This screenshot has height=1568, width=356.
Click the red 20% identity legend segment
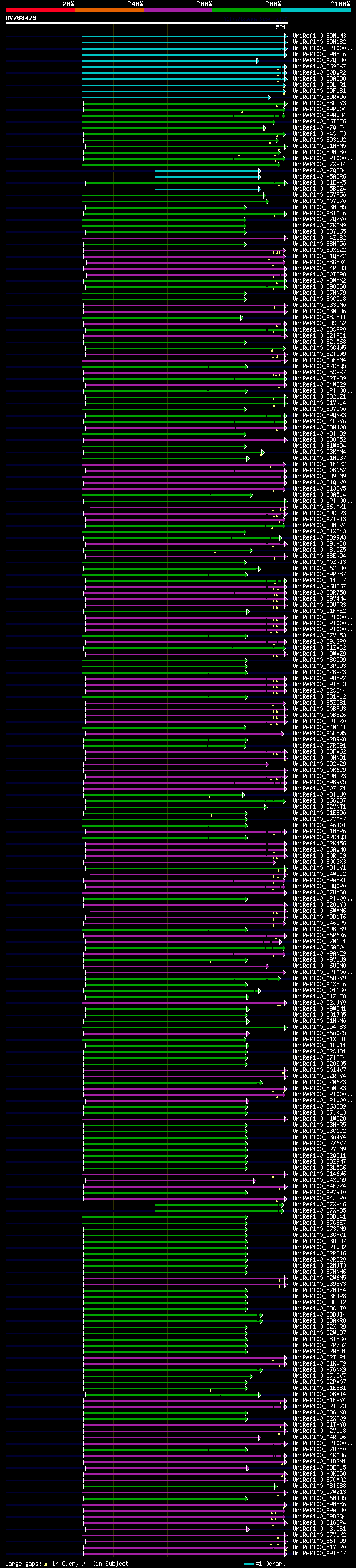(39, 9)
